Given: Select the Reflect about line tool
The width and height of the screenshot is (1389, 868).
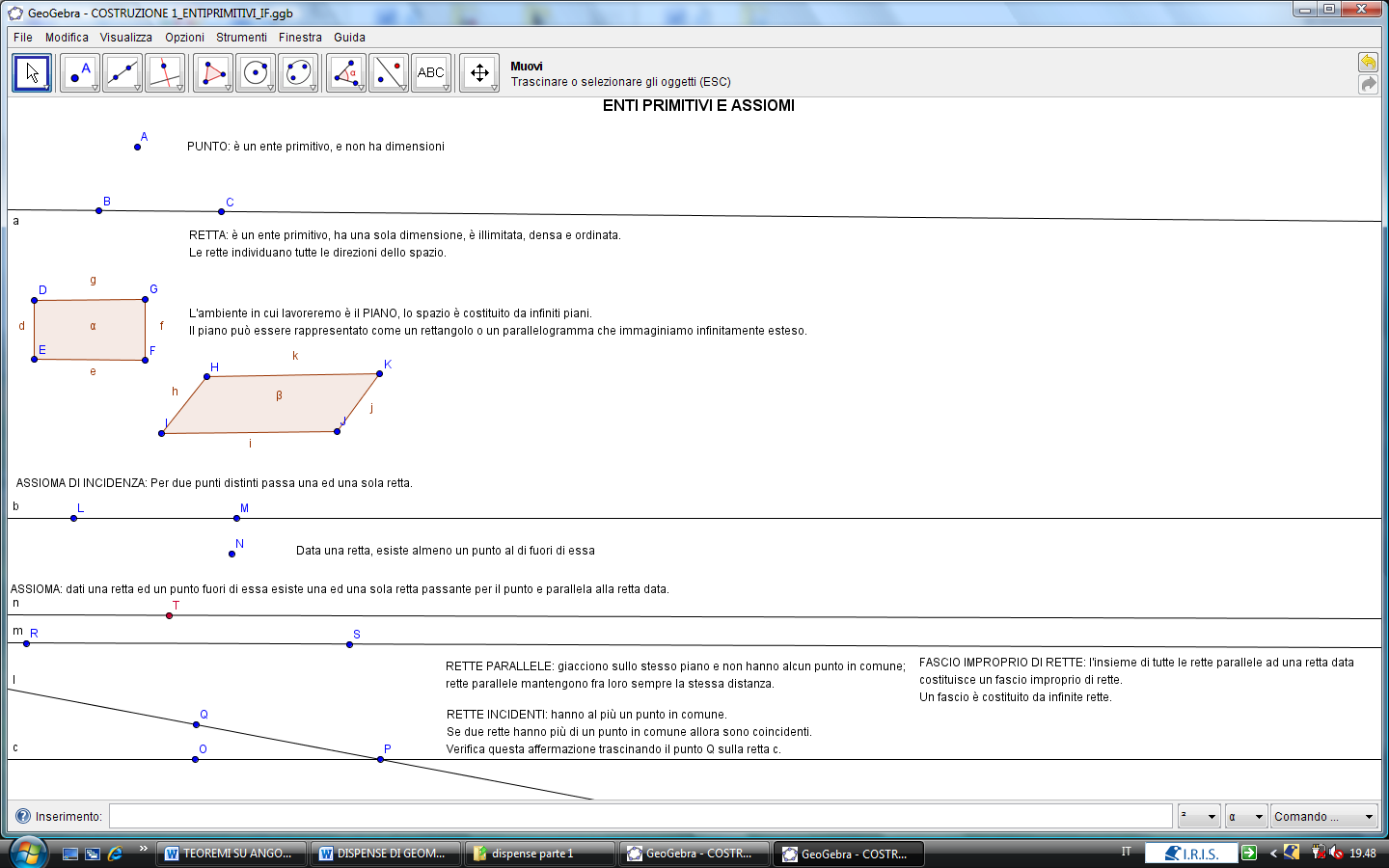Looking at the screenshot, I should pyautogui.click(x=389, y=72).
